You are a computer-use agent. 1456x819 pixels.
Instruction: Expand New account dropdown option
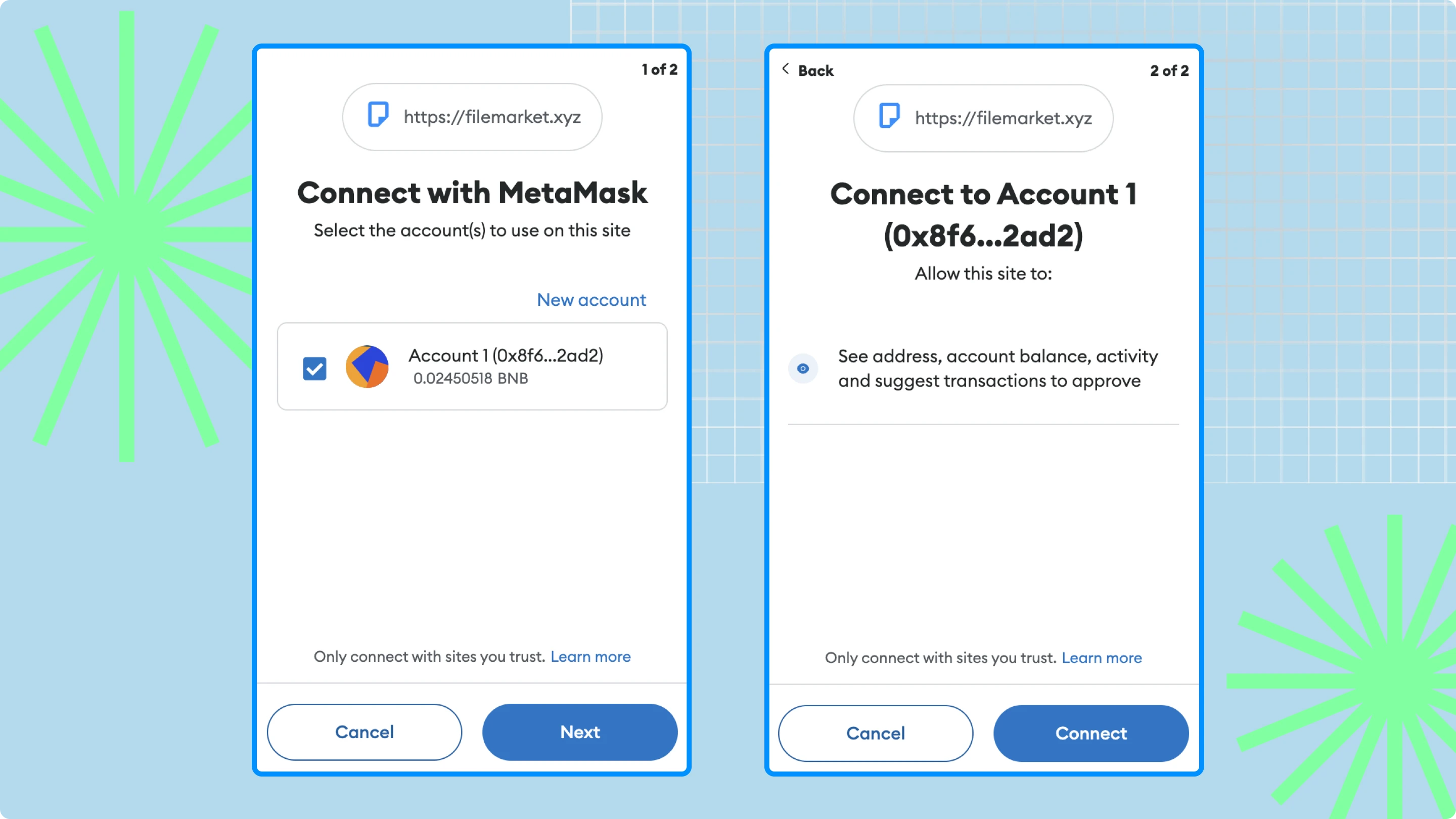[x=591, y=299]
